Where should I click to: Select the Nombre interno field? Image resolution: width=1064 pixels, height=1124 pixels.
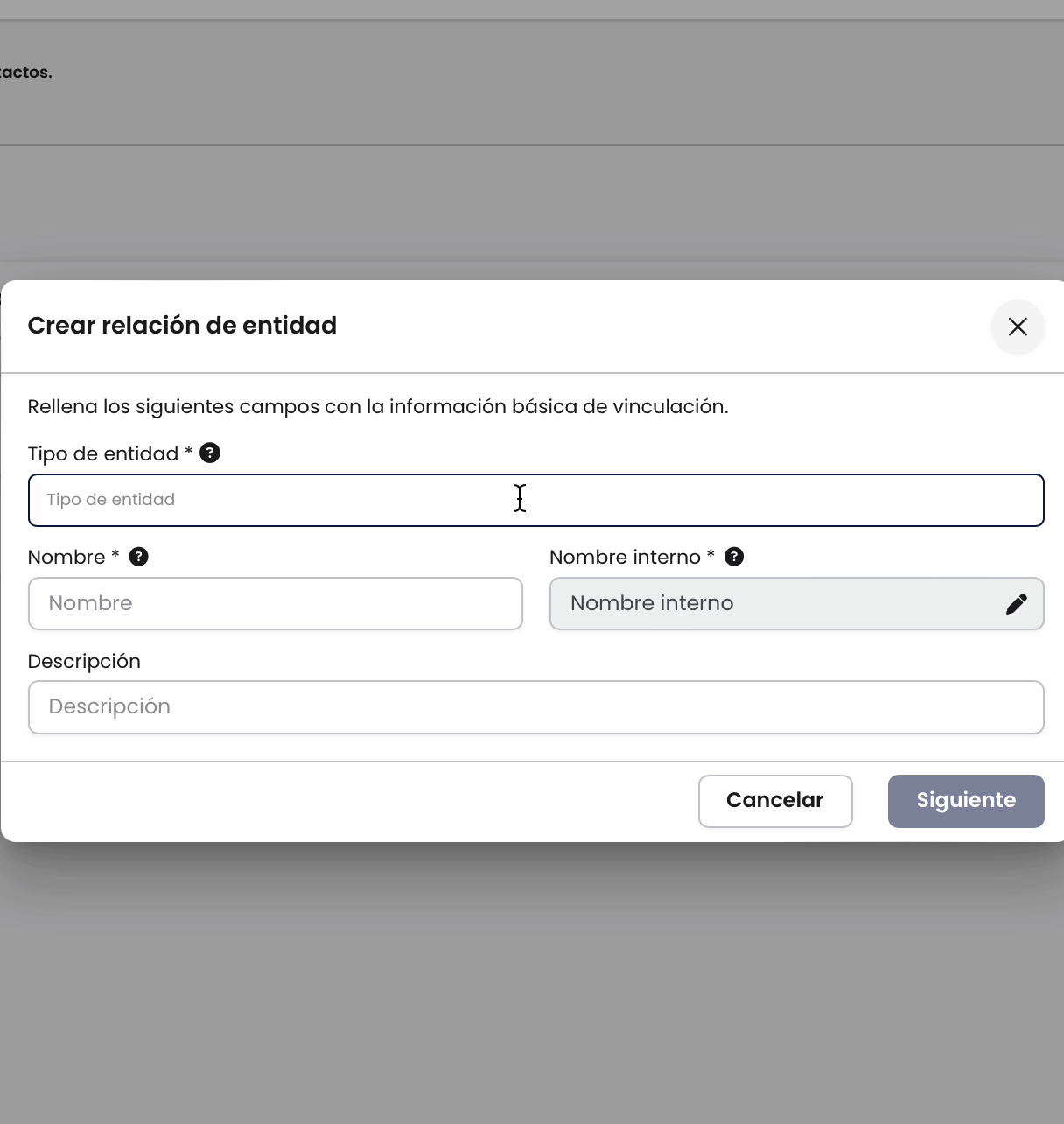[796, 603]
